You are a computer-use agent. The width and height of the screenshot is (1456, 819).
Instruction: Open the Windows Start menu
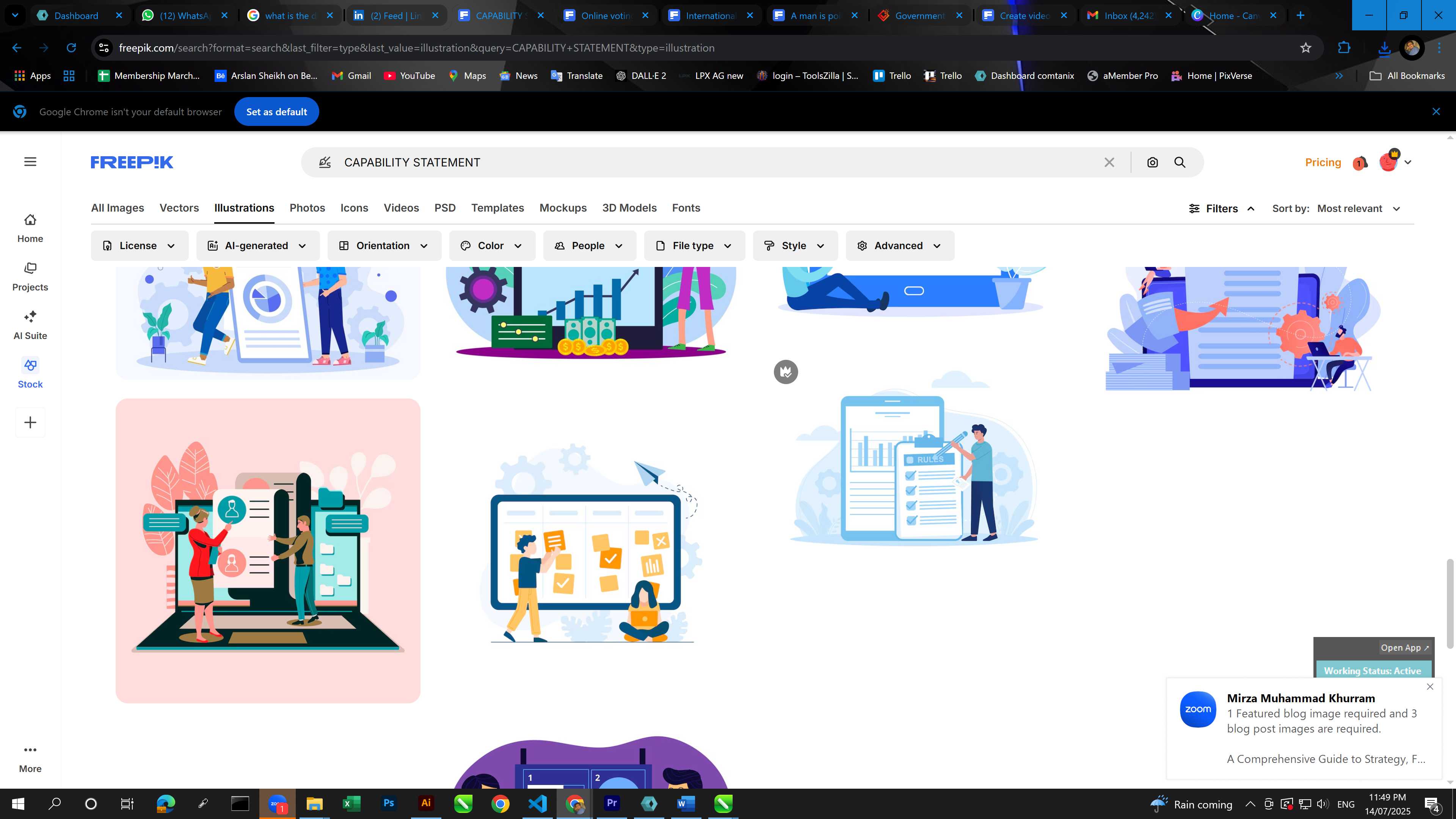click(x=18, y=803)
